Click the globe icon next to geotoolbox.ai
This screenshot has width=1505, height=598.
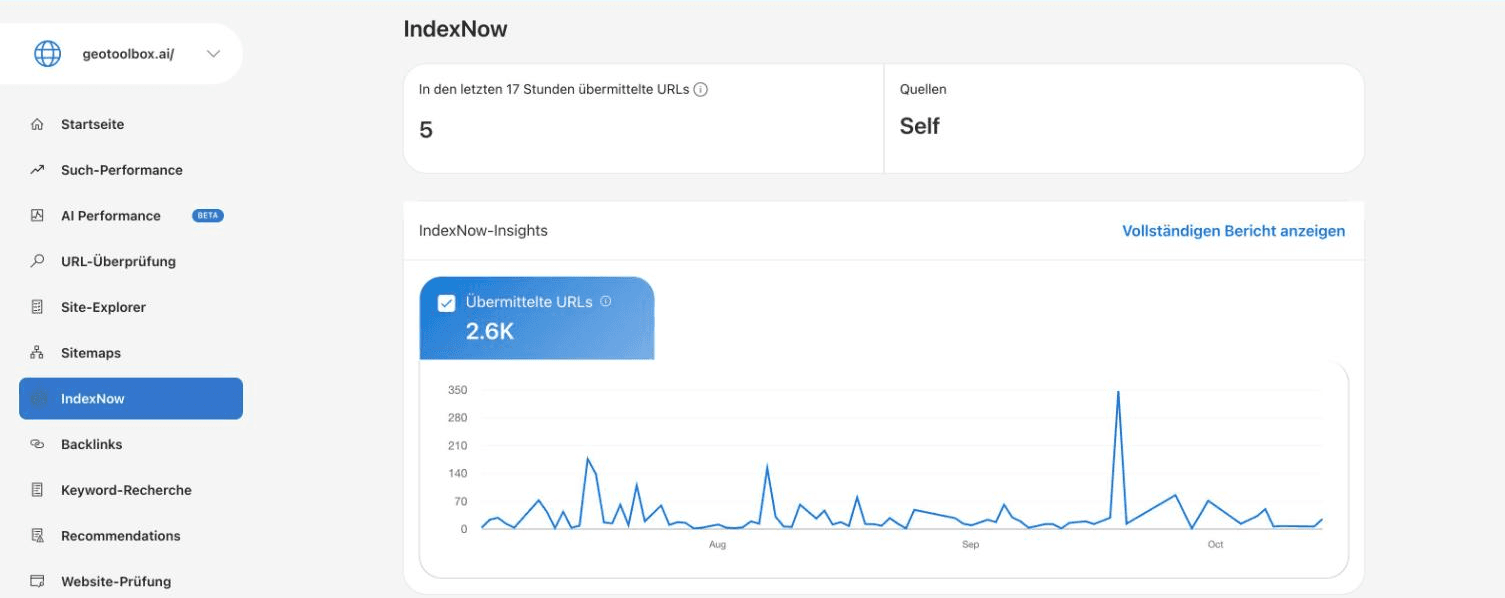pyautogui.click(x=48, y=54)
